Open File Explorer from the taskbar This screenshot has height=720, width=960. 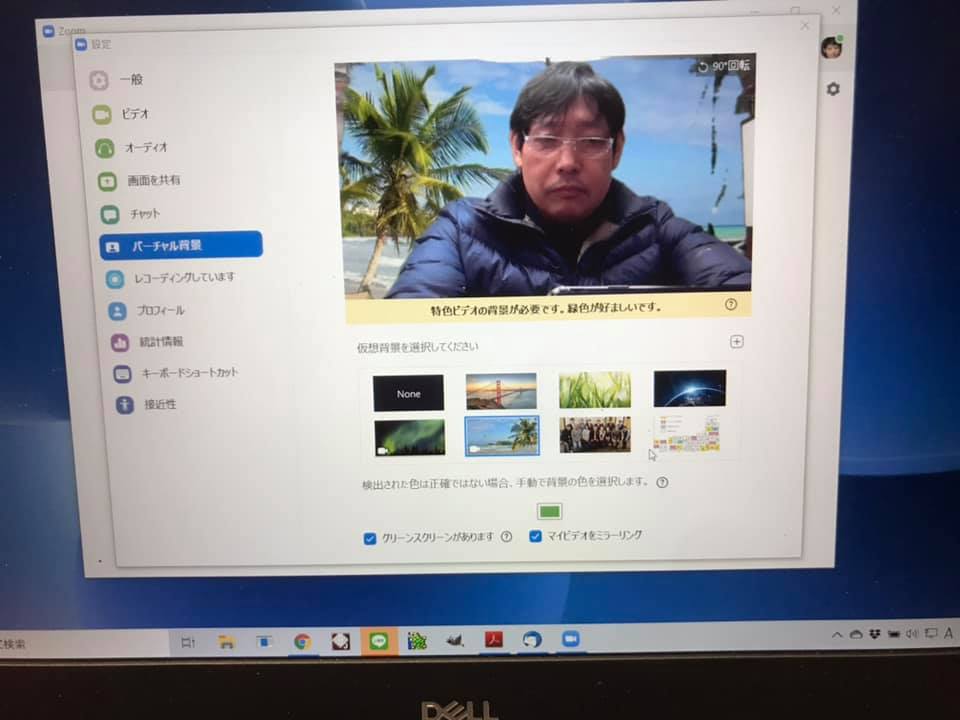tap(227, 642)
